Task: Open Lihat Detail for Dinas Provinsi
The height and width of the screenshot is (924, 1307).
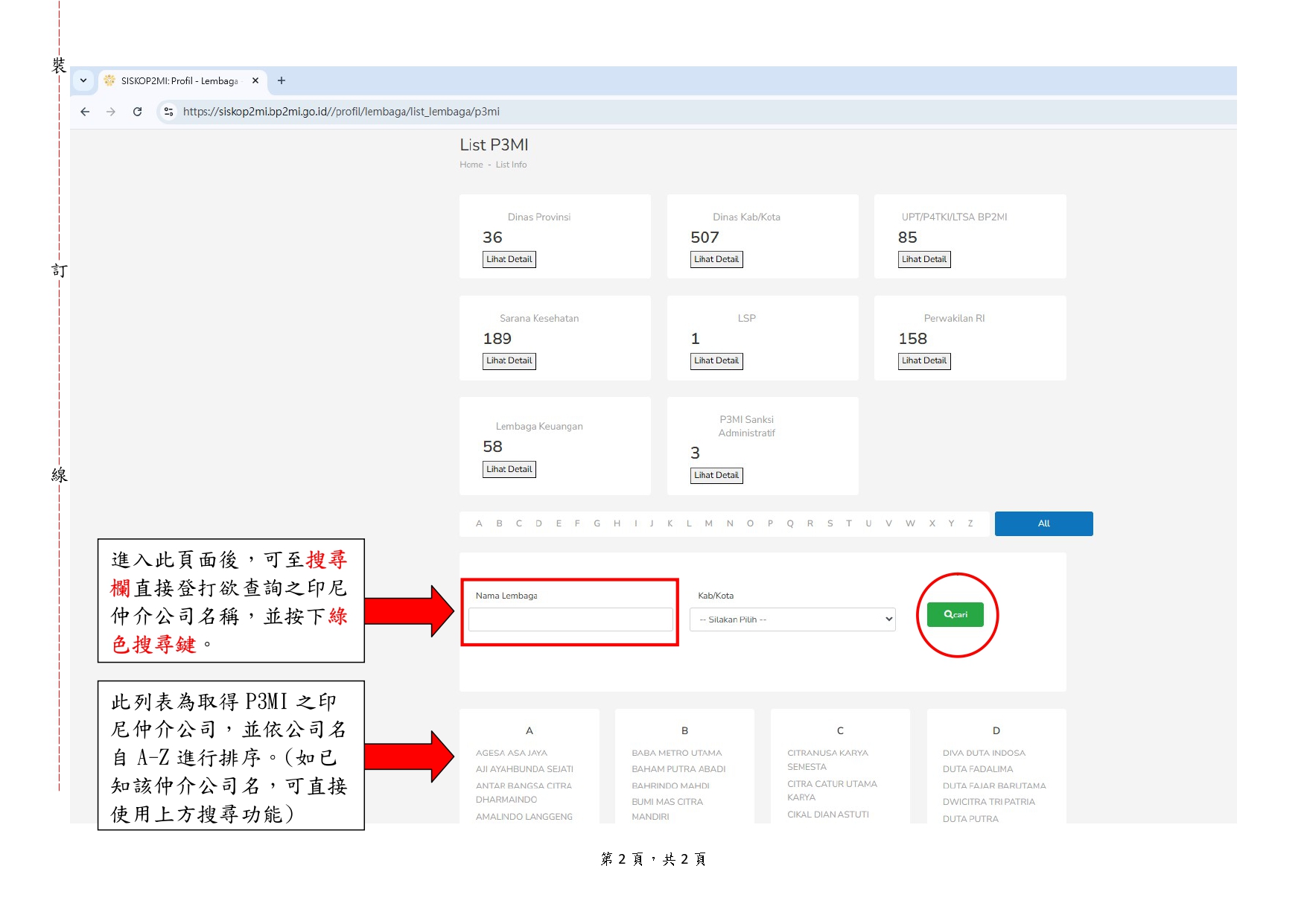Action: 509,259
